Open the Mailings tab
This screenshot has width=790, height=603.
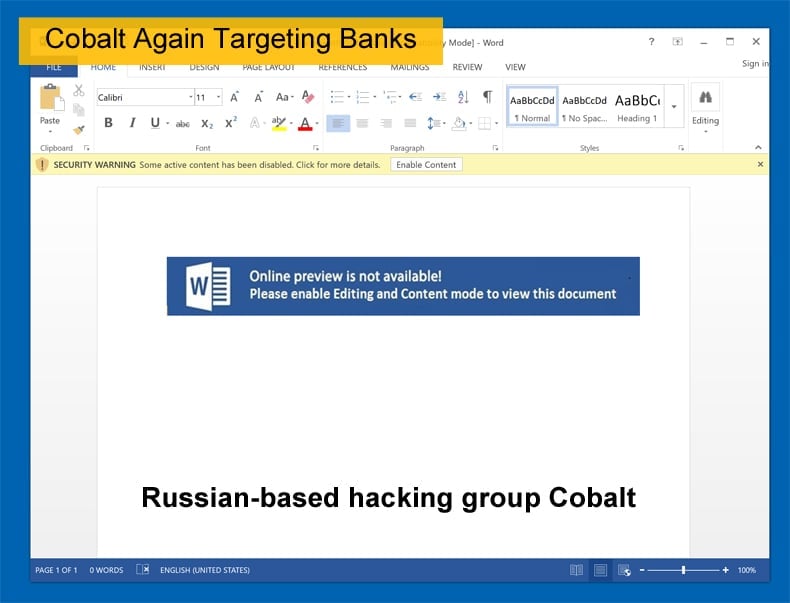click(410, 67)
